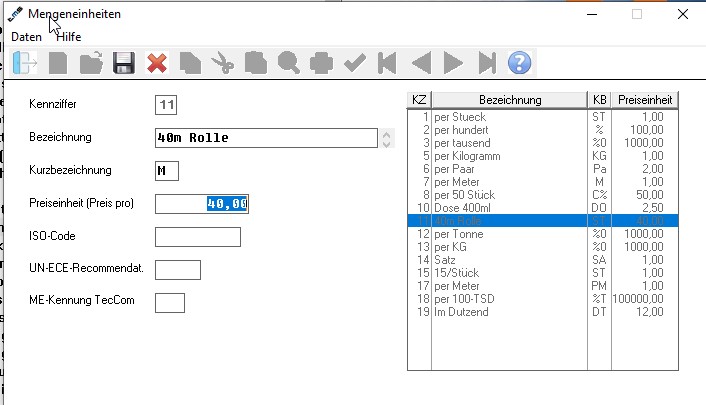
Task: Click the Bezeichnung column header
Action: tap(510, 100)
